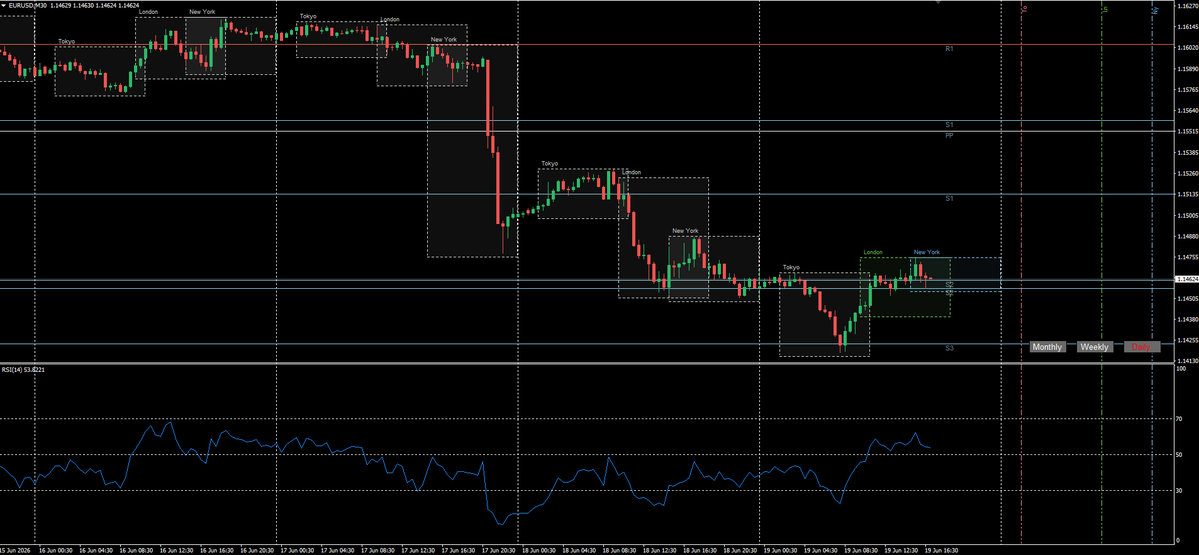
Task: Click the EURUSD,M30 symbol title
Action: pos(28,5)
